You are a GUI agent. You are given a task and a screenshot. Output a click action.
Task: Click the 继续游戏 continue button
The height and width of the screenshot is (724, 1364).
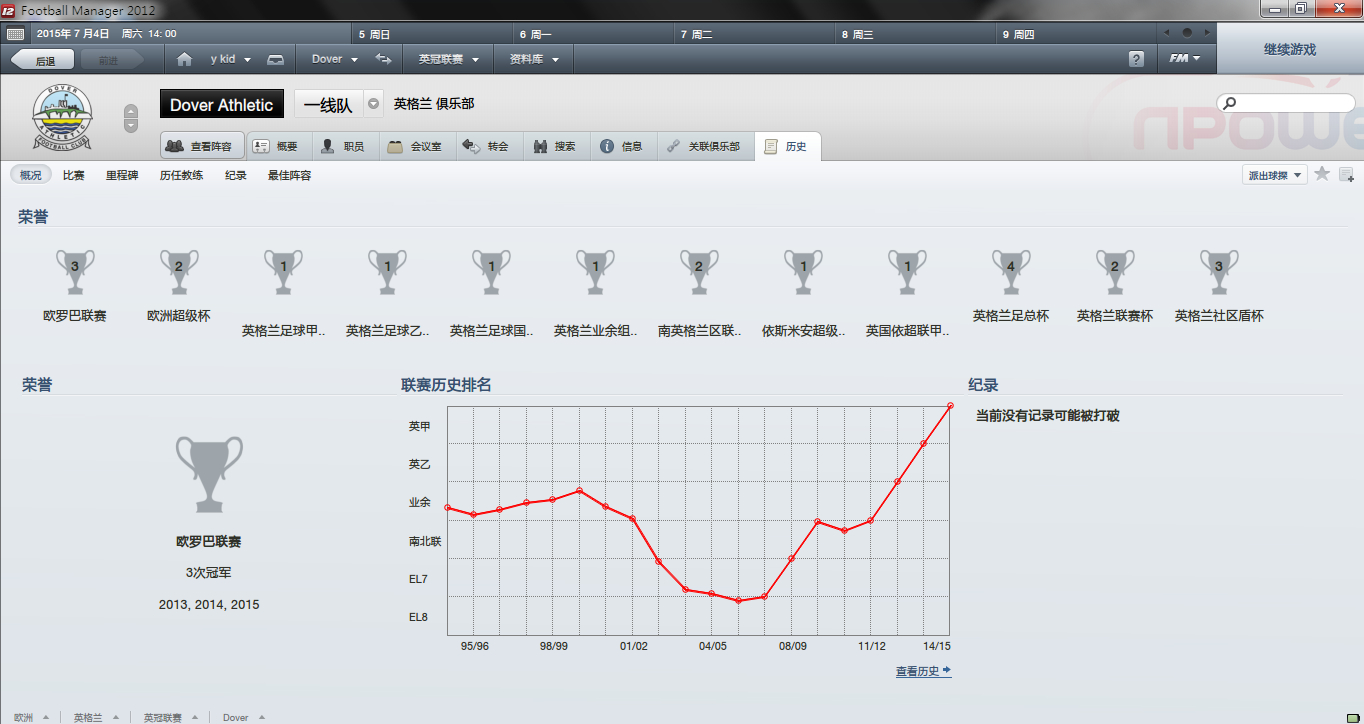coord(1290,49)
